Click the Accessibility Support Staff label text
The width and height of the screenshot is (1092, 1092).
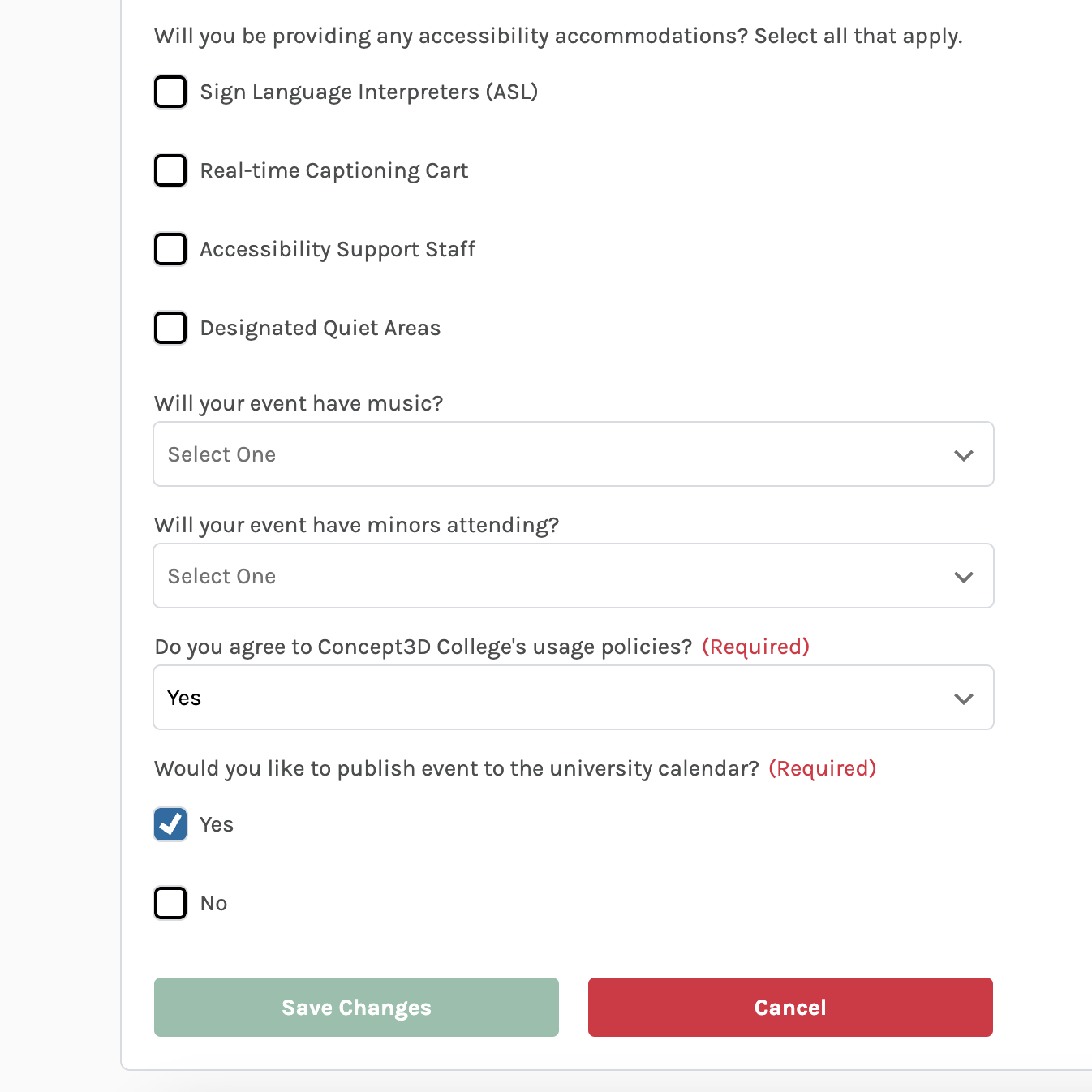(337, 249)
